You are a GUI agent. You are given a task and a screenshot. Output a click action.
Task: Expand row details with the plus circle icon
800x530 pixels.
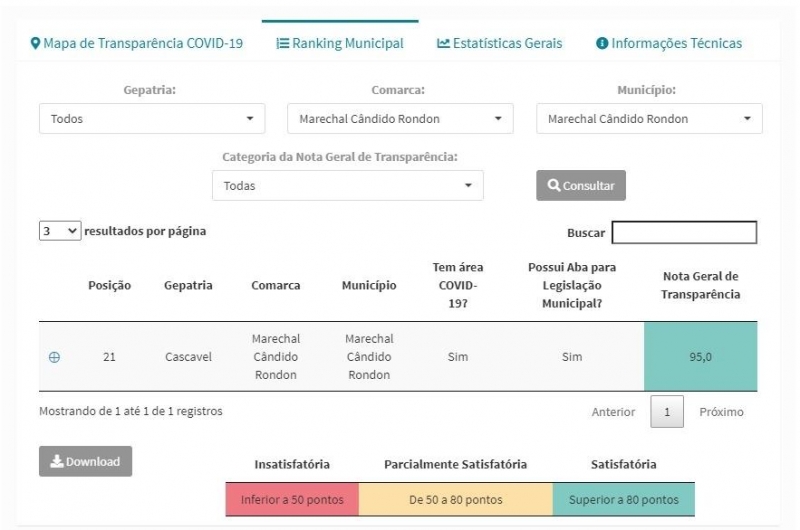54,357
